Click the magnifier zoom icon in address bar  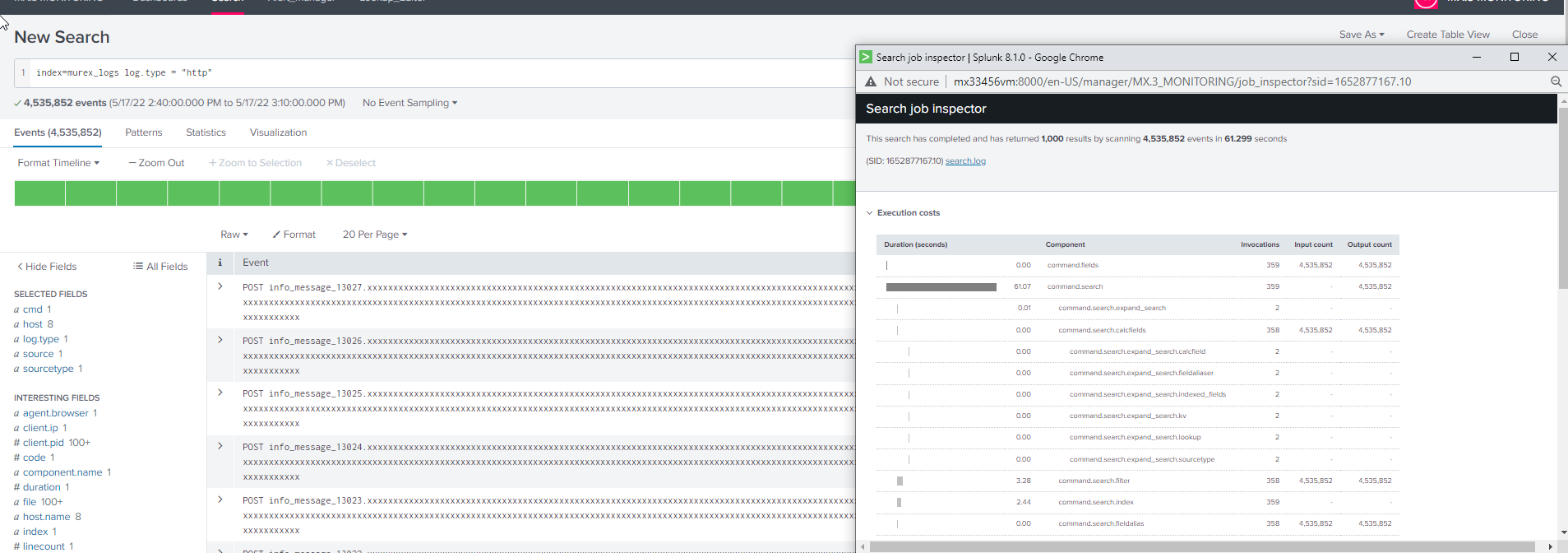pos(1556,81)
